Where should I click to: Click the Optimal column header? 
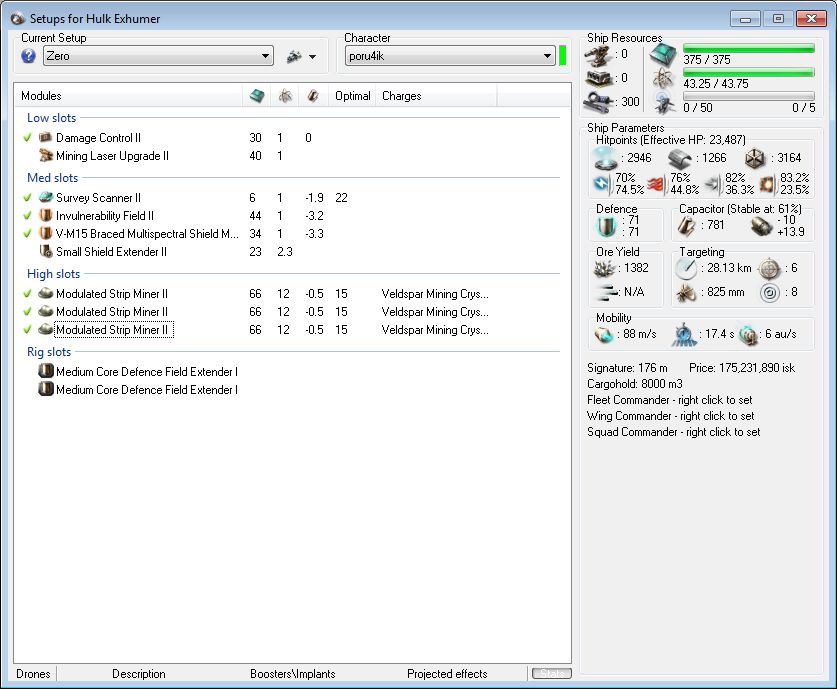pyautogui.click(x=352, y=96)
